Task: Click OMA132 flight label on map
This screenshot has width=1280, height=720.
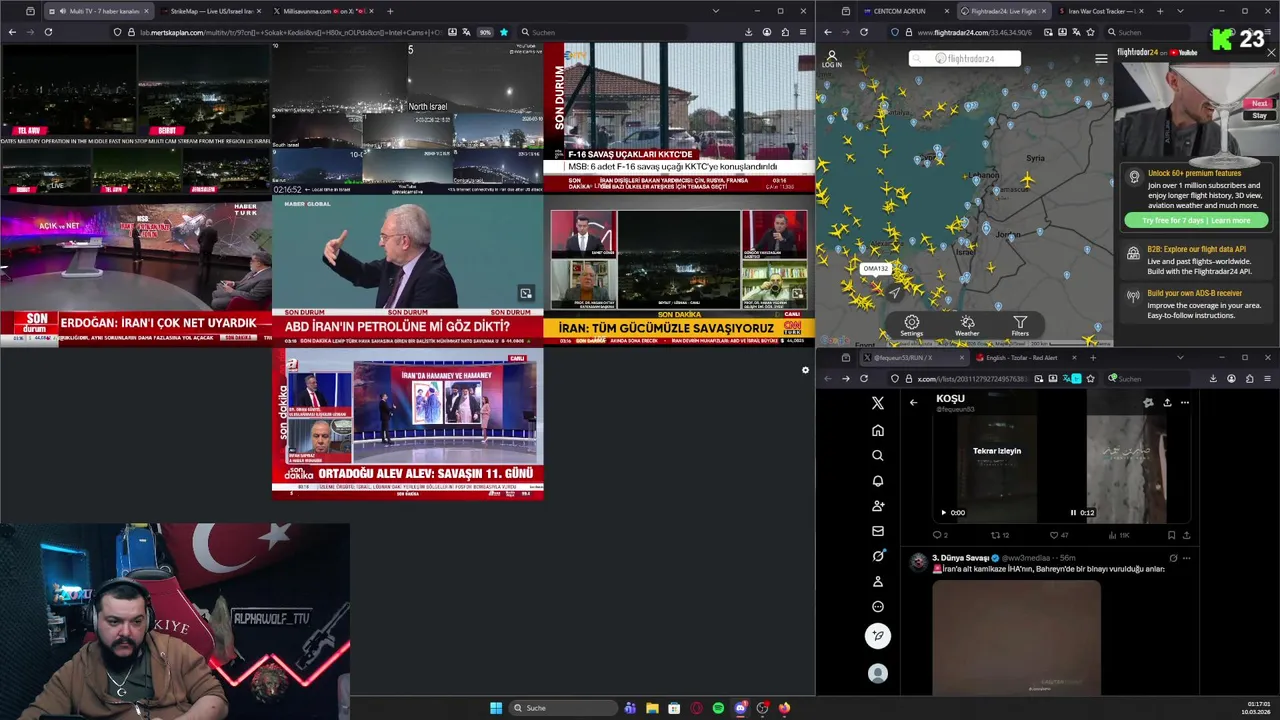Action: tap(875, 269)
